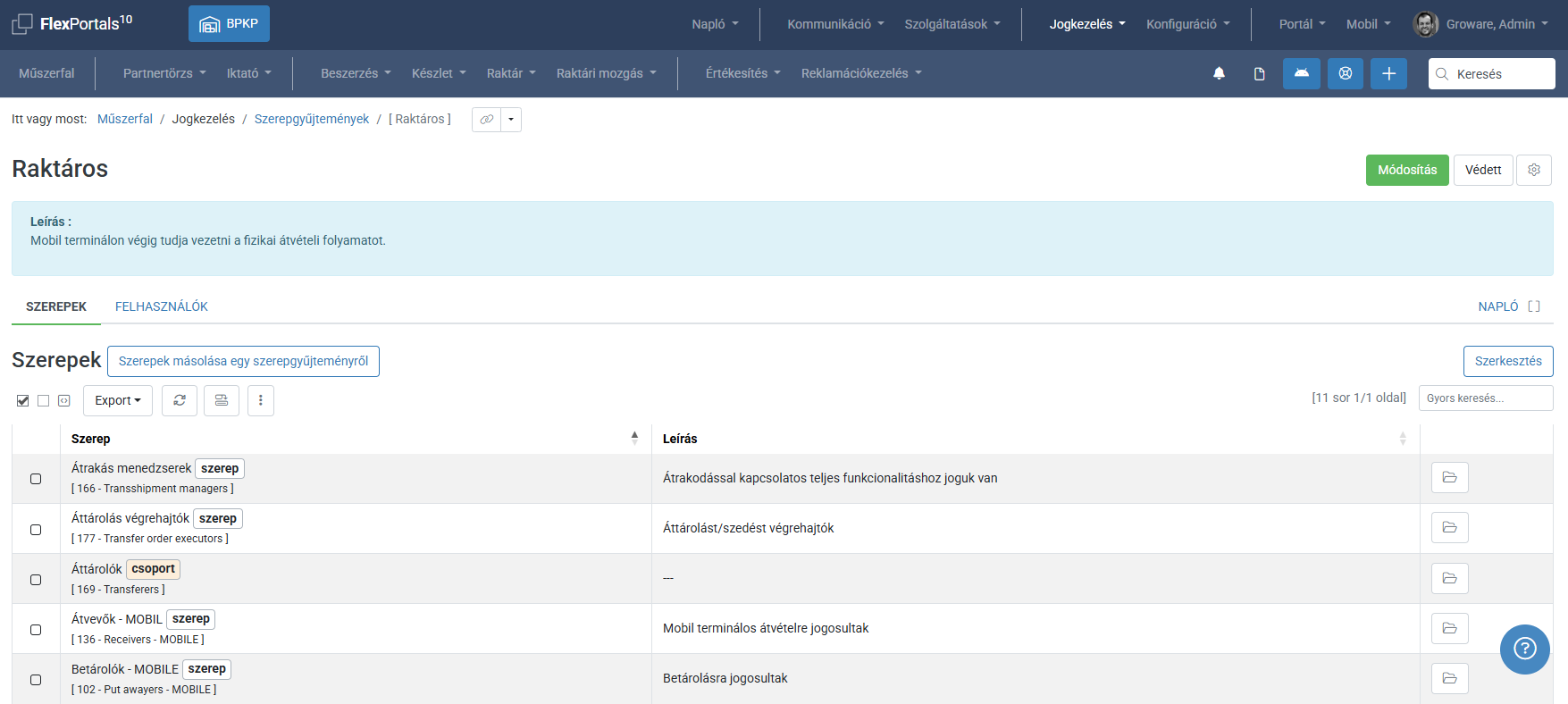Switch to the FELHASZNÁLÓK tab

coord(162,306)
